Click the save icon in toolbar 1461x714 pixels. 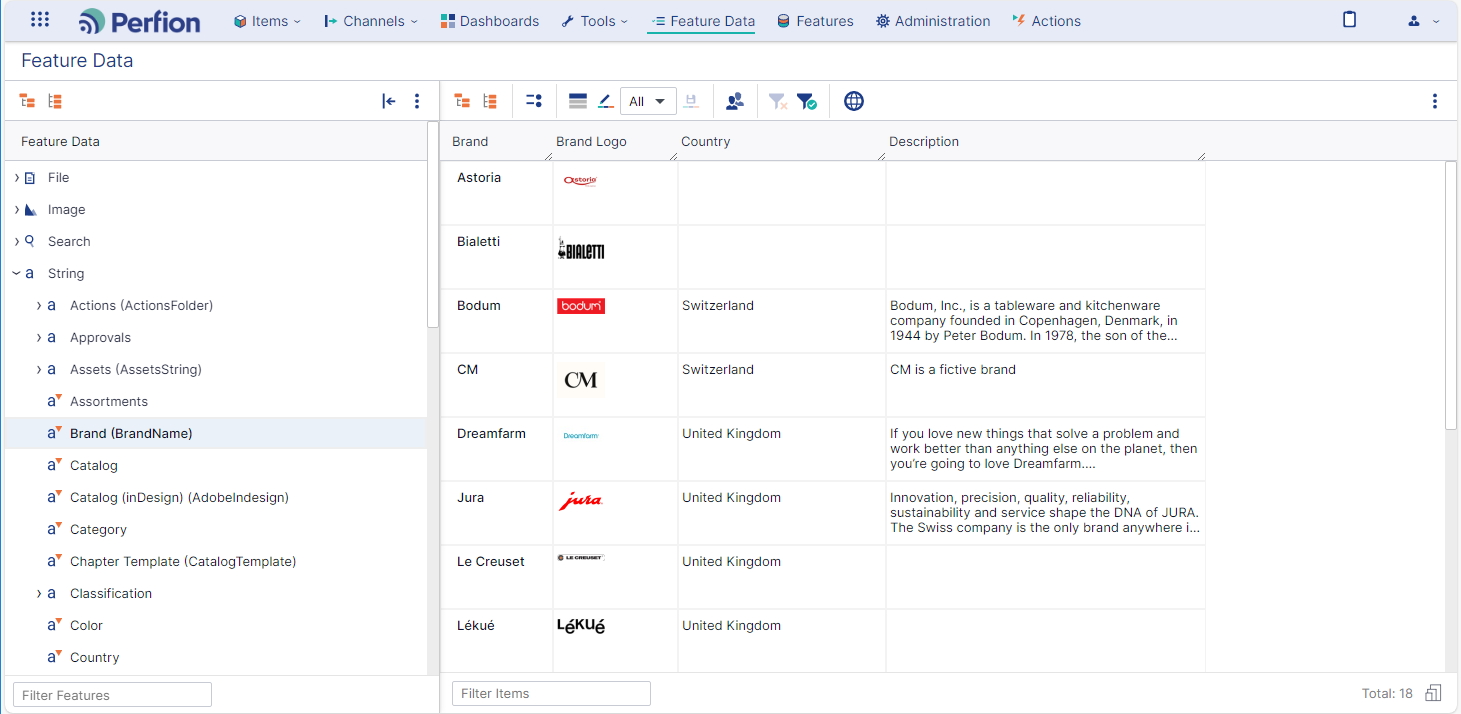(691, 101)
